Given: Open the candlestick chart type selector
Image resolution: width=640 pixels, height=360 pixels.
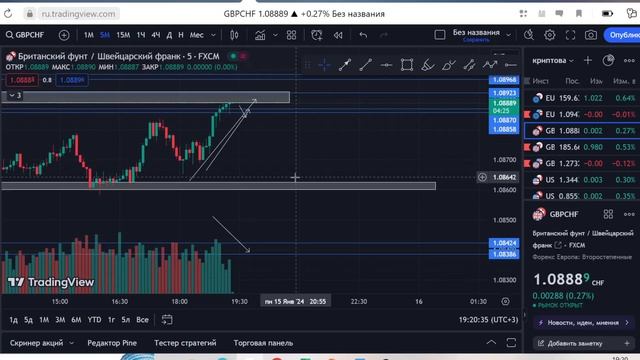Looking at the screenshot, I should (234, 36).
